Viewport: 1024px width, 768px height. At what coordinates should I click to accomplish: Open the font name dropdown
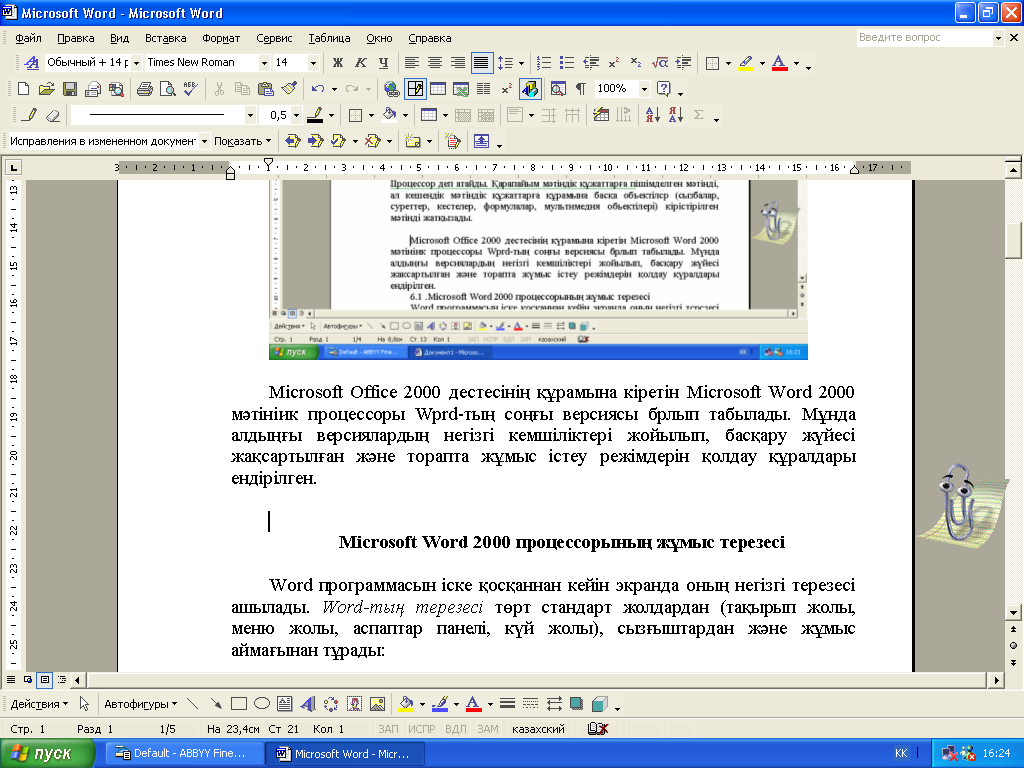264,63
